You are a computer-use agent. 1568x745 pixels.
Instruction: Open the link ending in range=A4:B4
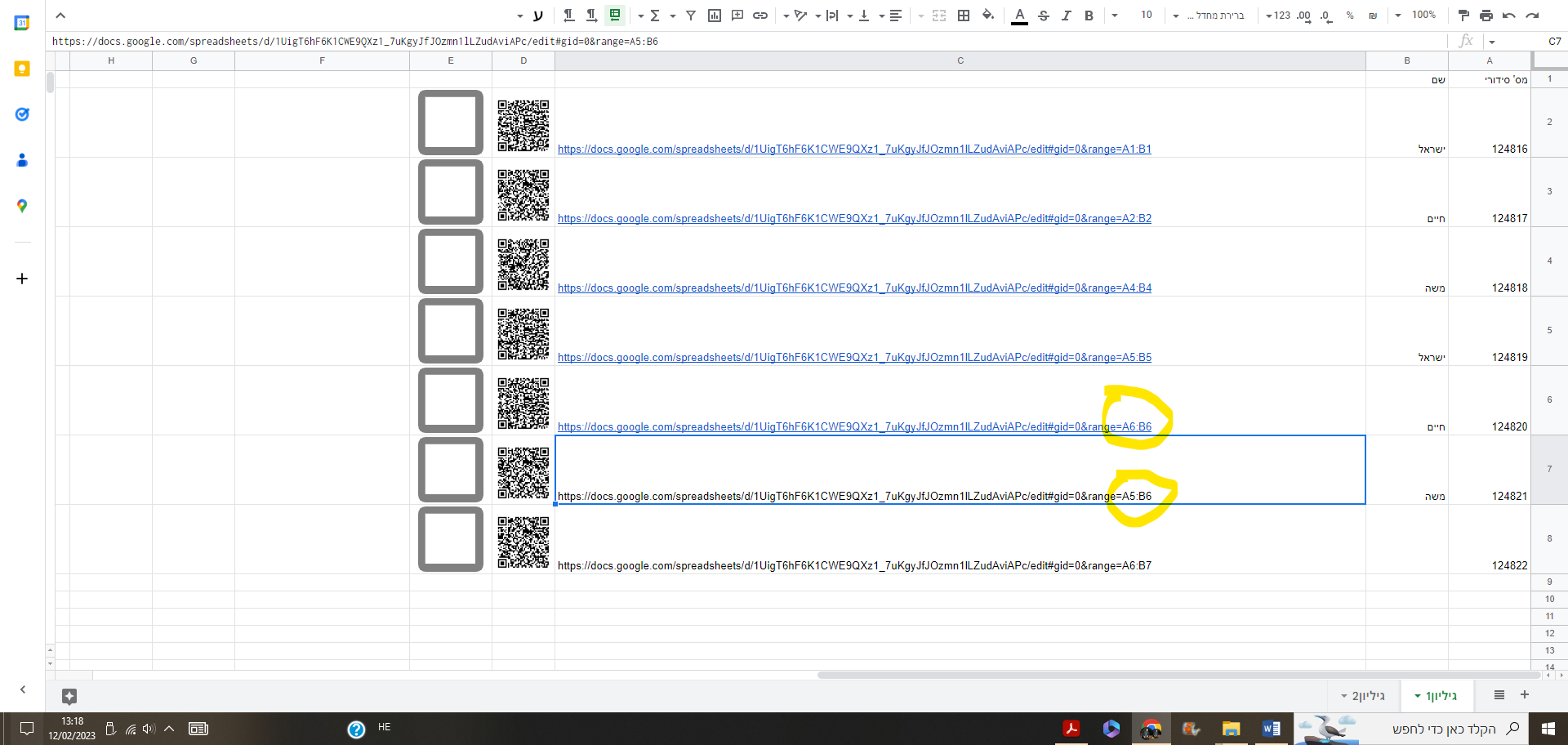click(x=854, y=288)
